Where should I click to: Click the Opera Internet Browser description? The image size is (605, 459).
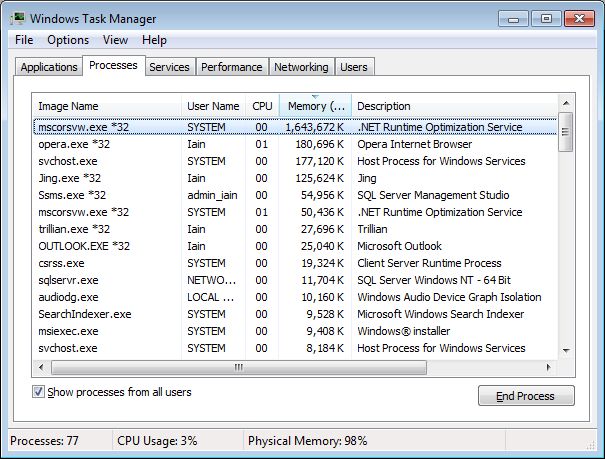pos(414,144)
